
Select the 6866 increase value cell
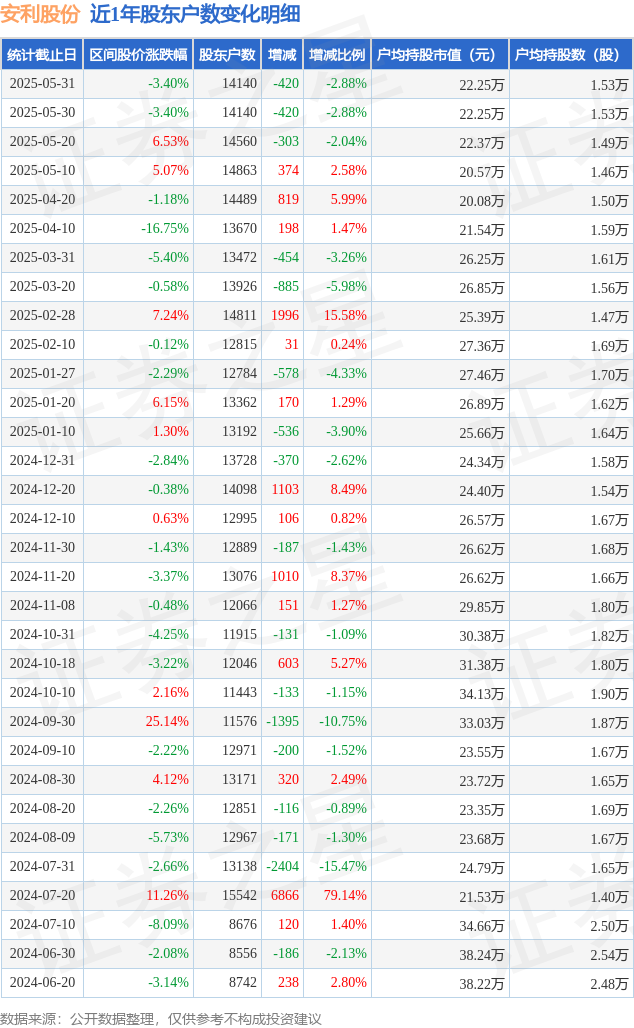coord(285,896)
